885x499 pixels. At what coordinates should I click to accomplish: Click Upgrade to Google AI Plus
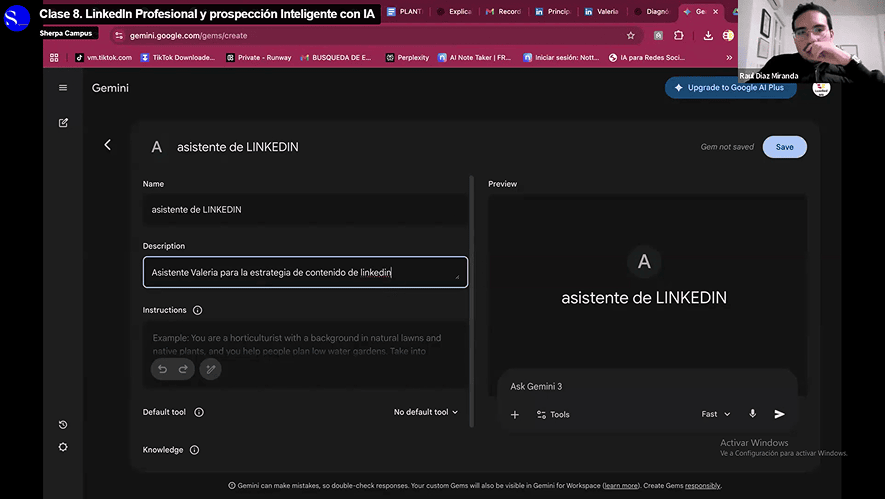pos(730,88)
